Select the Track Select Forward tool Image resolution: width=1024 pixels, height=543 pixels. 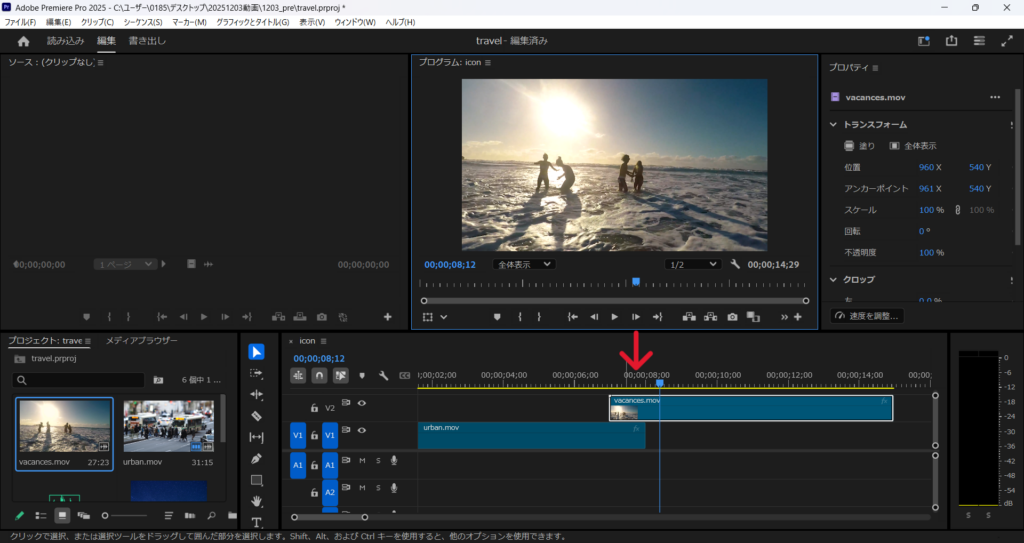pyautogui.click(x=256, y=373)
